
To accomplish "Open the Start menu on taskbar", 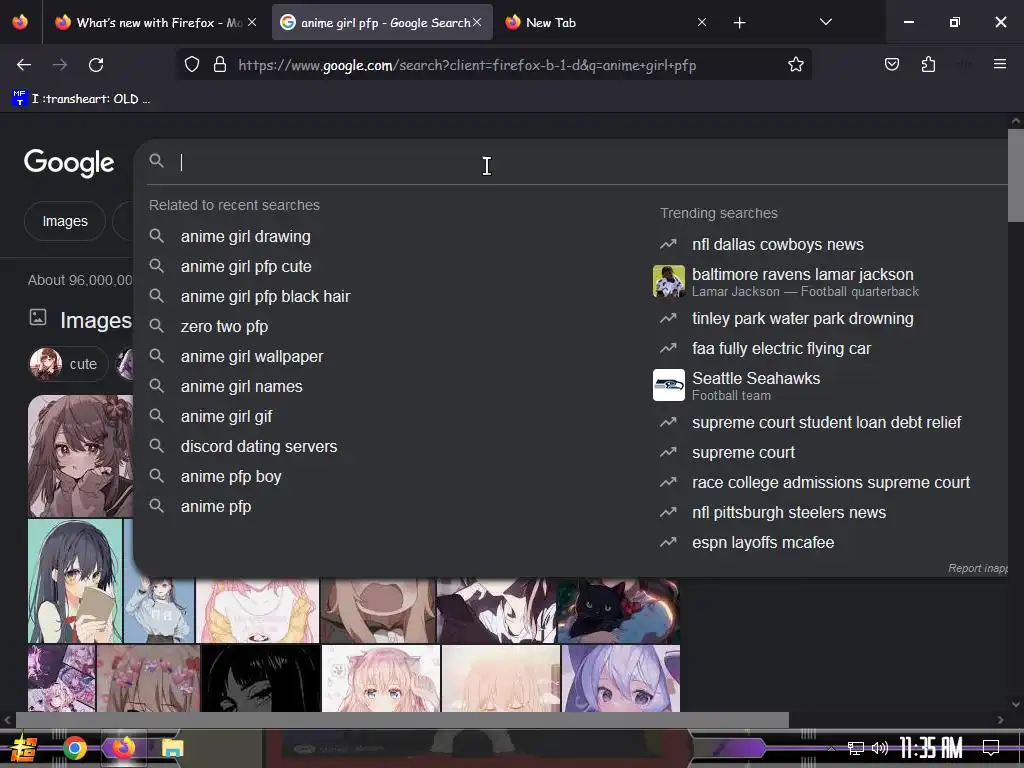I will click(24, 748).
